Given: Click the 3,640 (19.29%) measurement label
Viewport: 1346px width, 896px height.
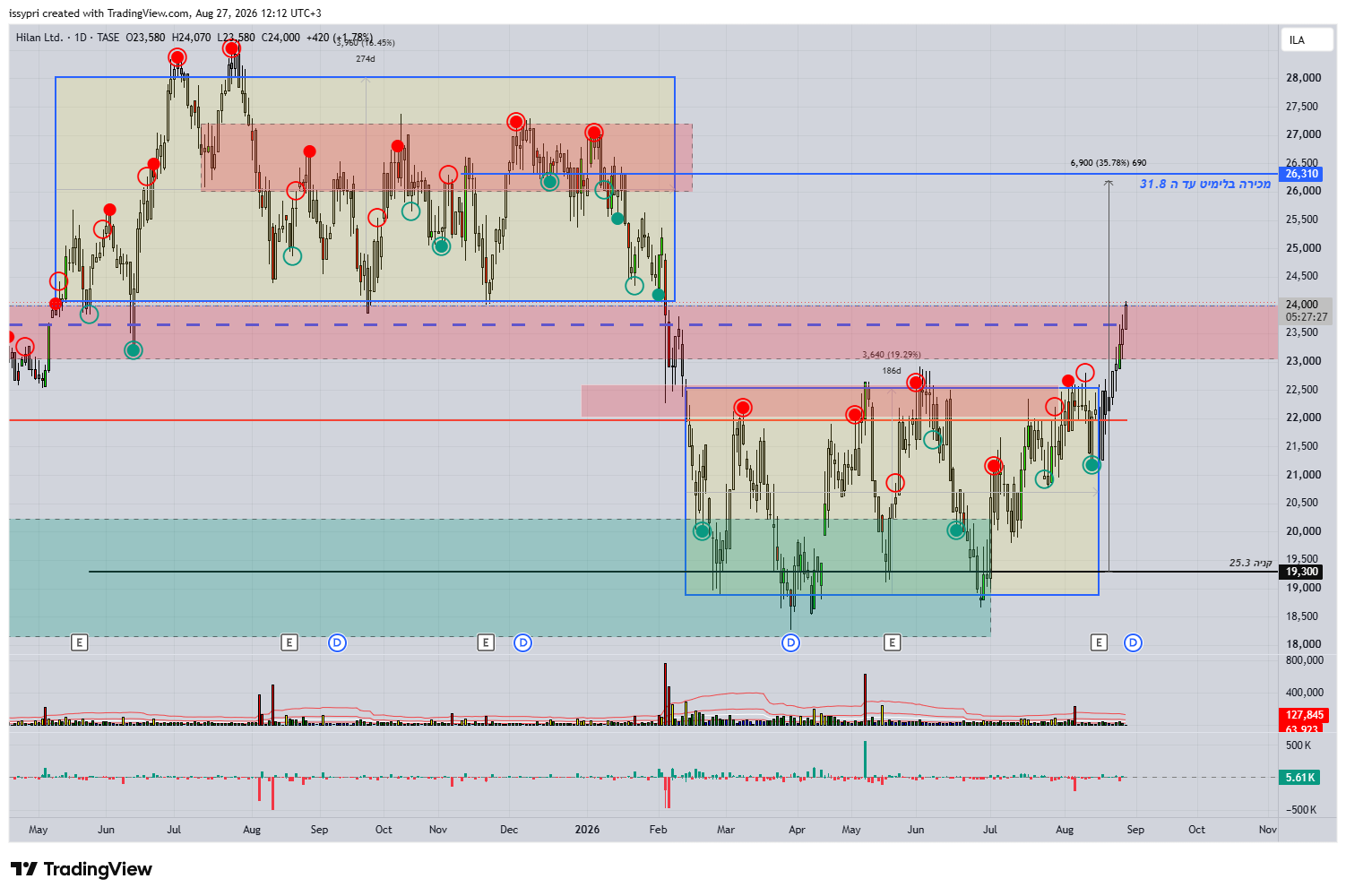Looking at the screenshot, I should [x=892, y=355].
